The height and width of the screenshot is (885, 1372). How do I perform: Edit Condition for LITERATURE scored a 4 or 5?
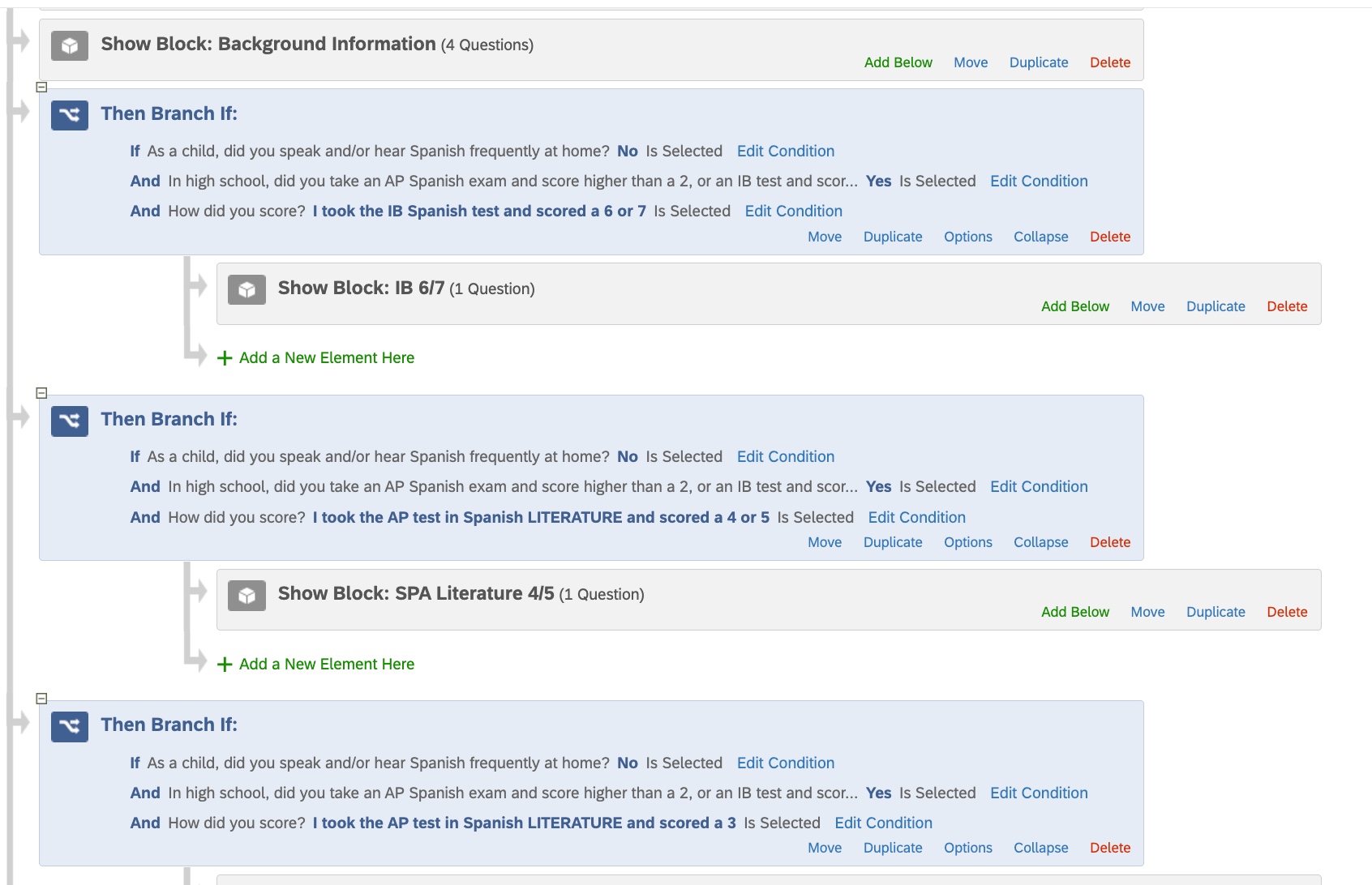pyautogui.click(x=917, y=517)
